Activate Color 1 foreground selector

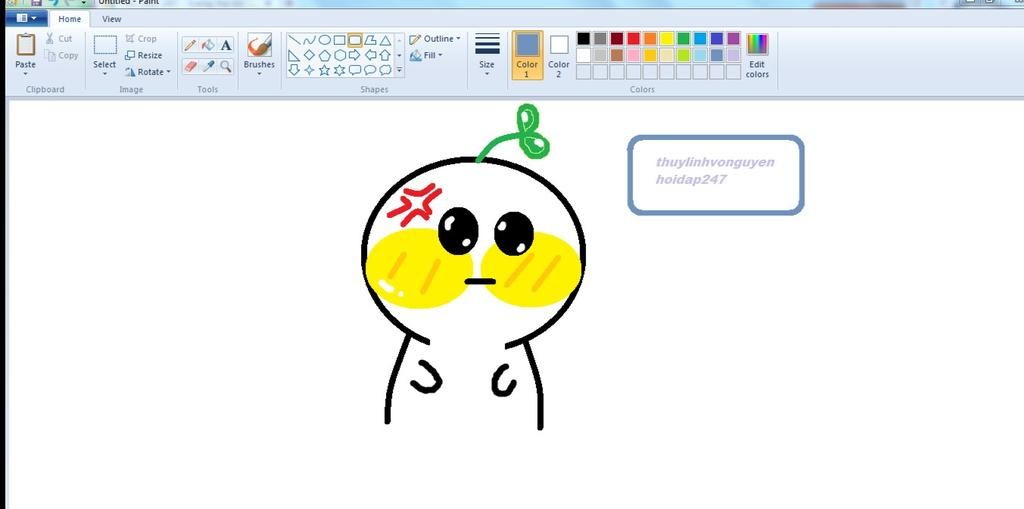click(527, 55)
